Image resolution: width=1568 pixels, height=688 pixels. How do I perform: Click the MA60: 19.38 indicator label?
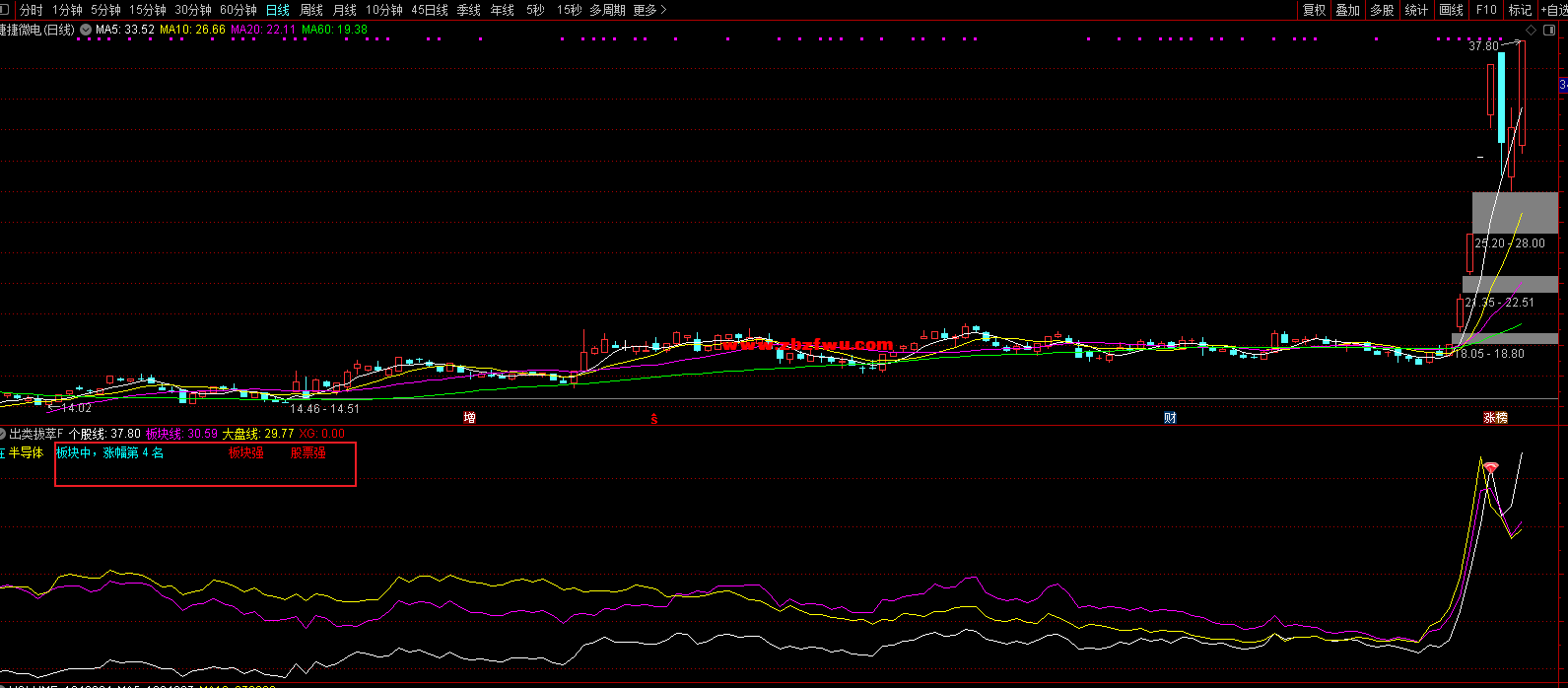tap(335, 30)
